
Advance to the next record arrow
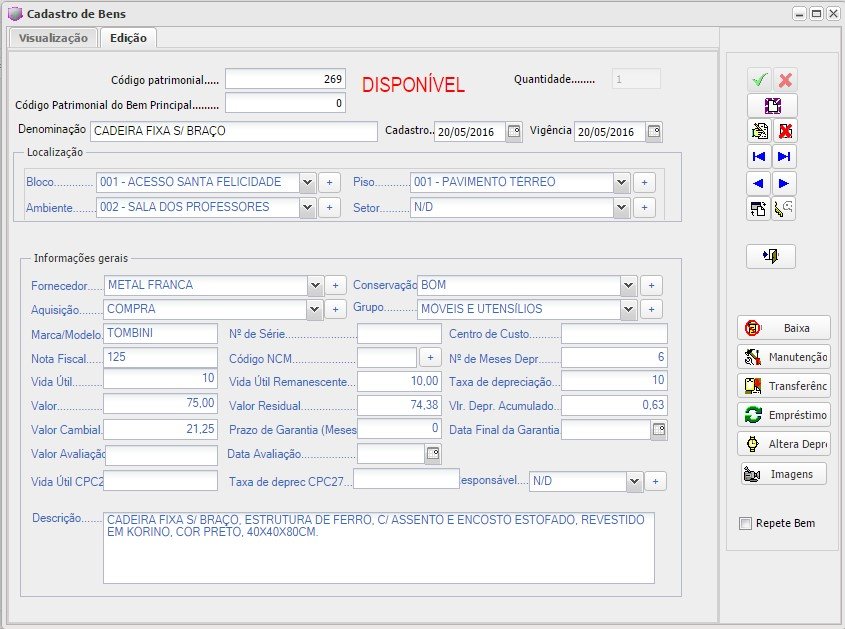coord(785,183)
